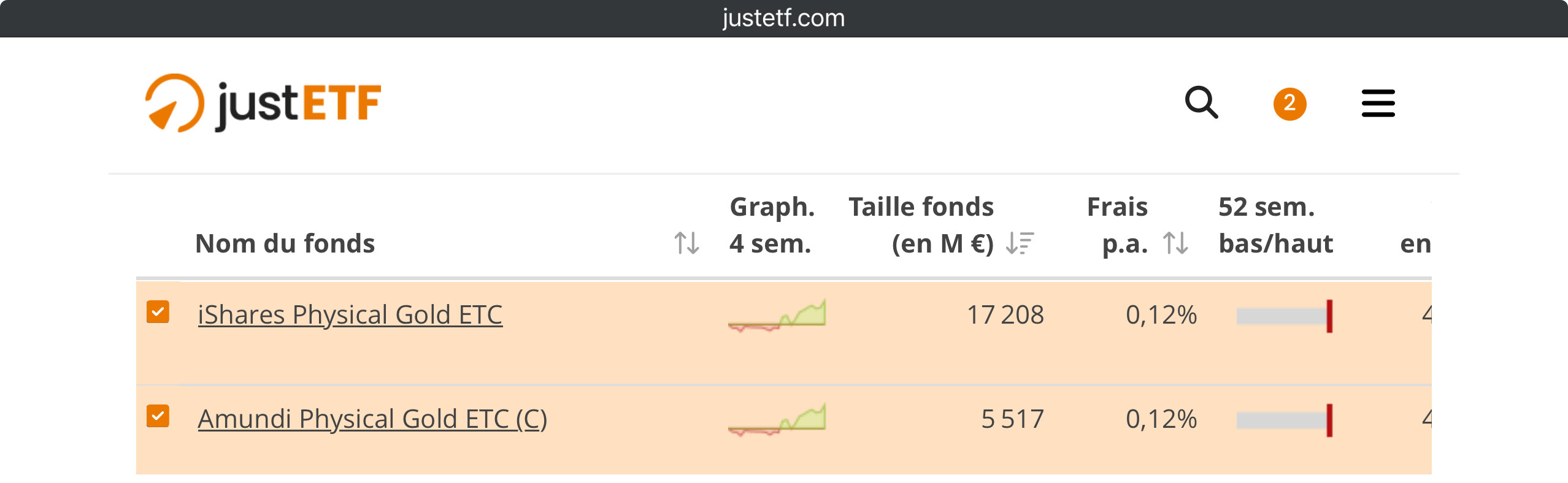Image resolution: width=1568 pixels, height=483 pixels.
Task: Uncheck the Amundi Physical Gold ETC checkbox
Action: tap(158, 416)
